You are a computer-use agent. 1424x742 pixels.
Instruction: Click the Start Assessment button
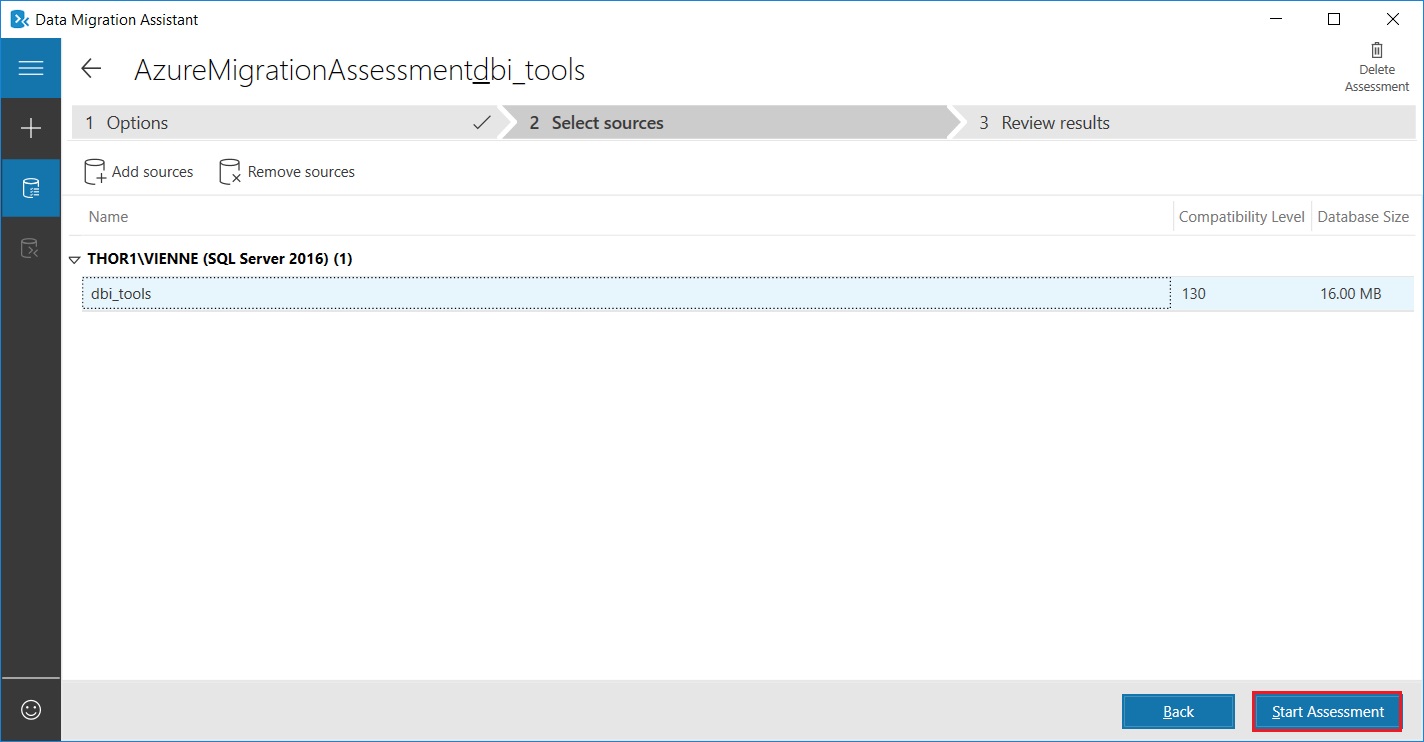click(x=1328, y=712)
